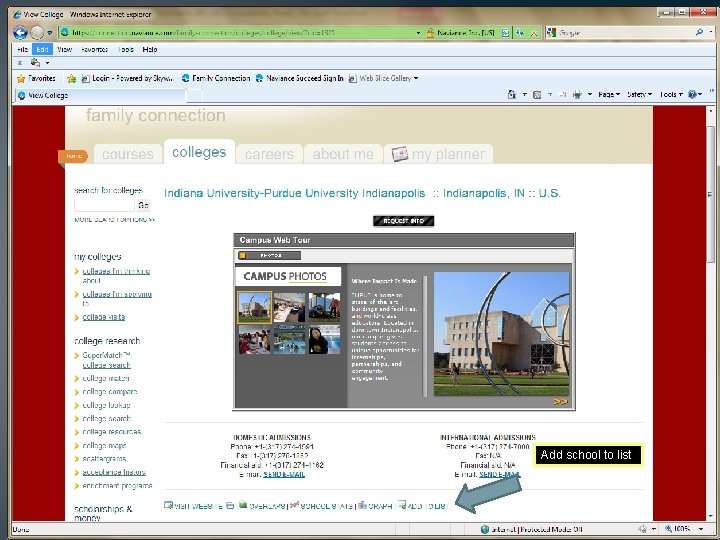The width and height of the screenshot is (720, 540).
Task: Switch to the my planner tab
Action: [x=439, y=154]
